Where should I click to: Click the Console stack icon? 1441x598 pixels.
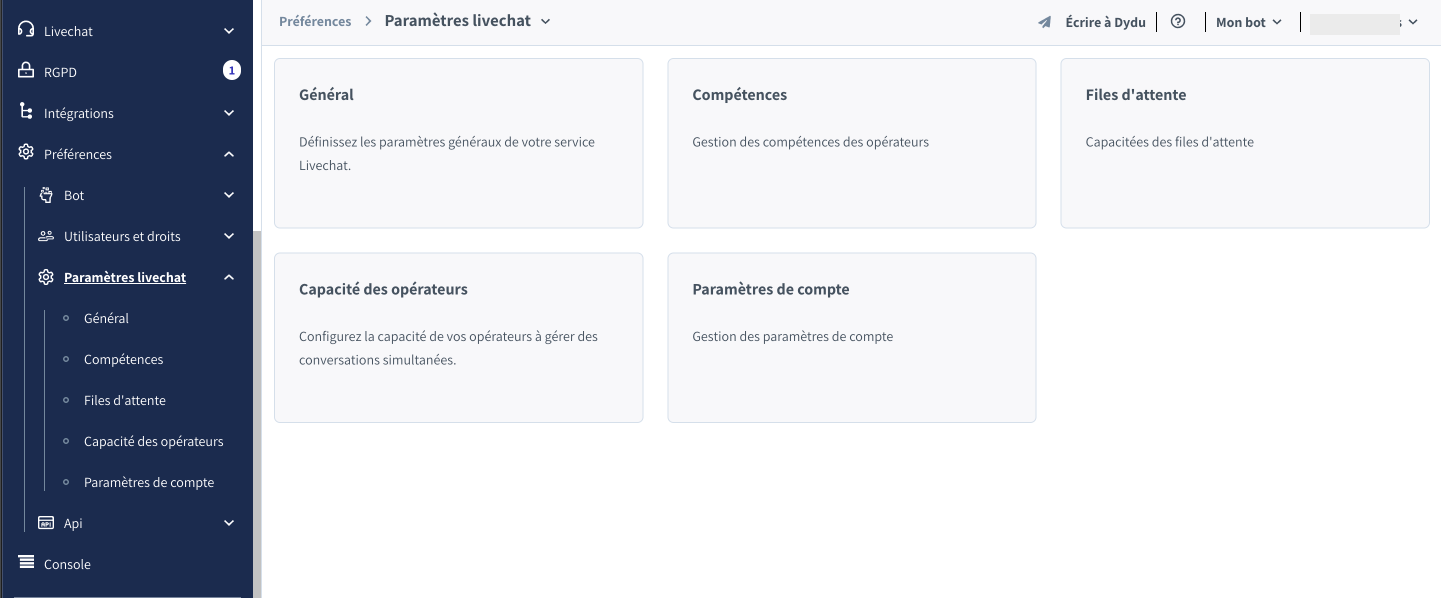(27, 563)
